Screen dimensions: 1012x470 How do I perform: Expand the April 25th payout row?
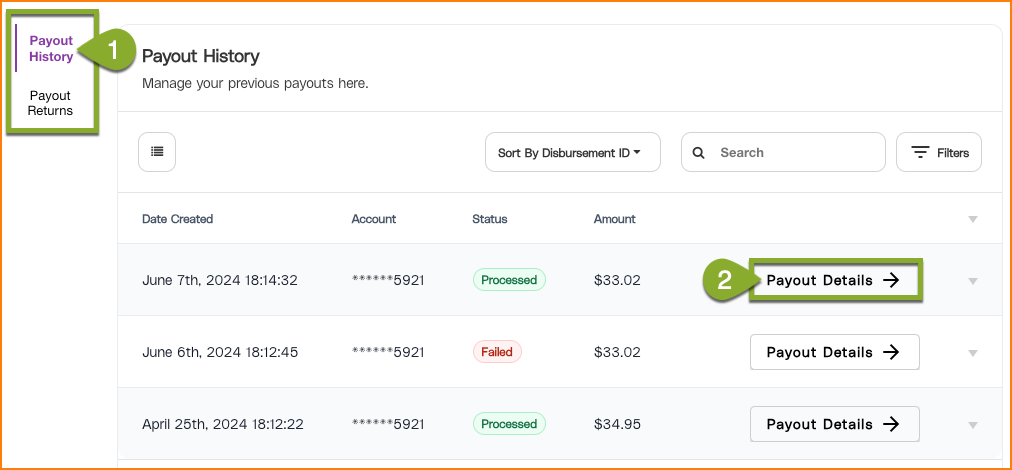tap(972, 425)
